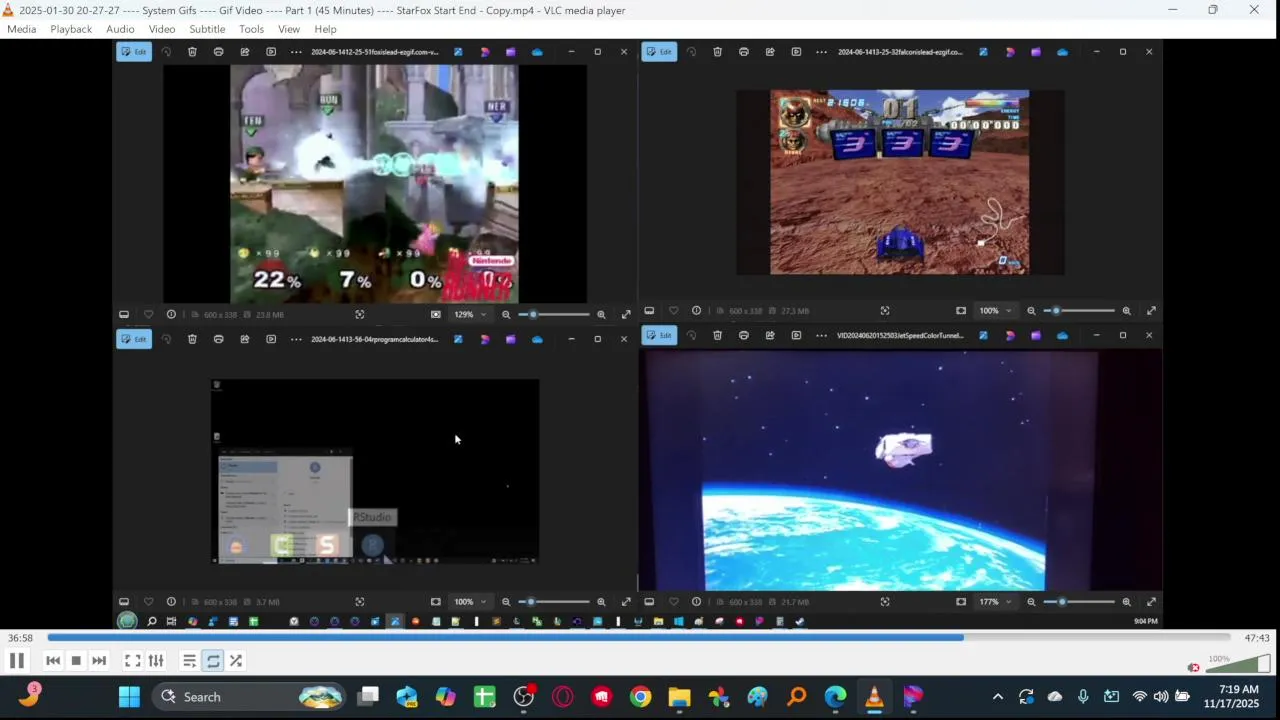Open the 129% zoom dropdown in video

pos(470,314)
